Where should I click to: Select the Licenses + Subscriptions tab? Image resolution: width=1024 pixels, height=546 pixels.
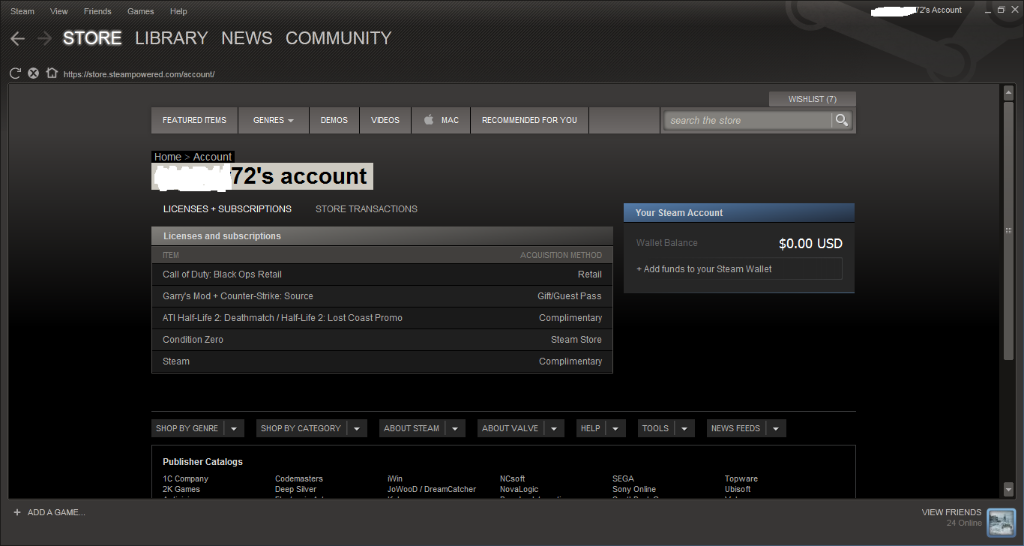click(x=227, y=209)
